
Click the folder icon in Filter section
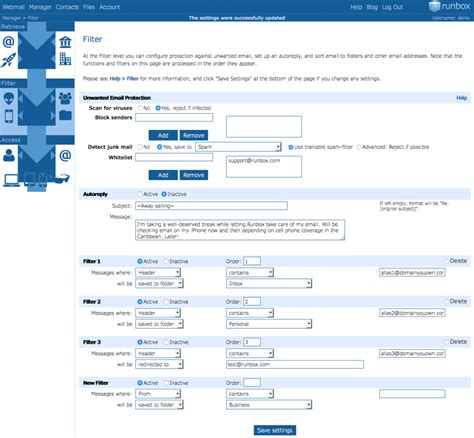(x=65, y=115)
